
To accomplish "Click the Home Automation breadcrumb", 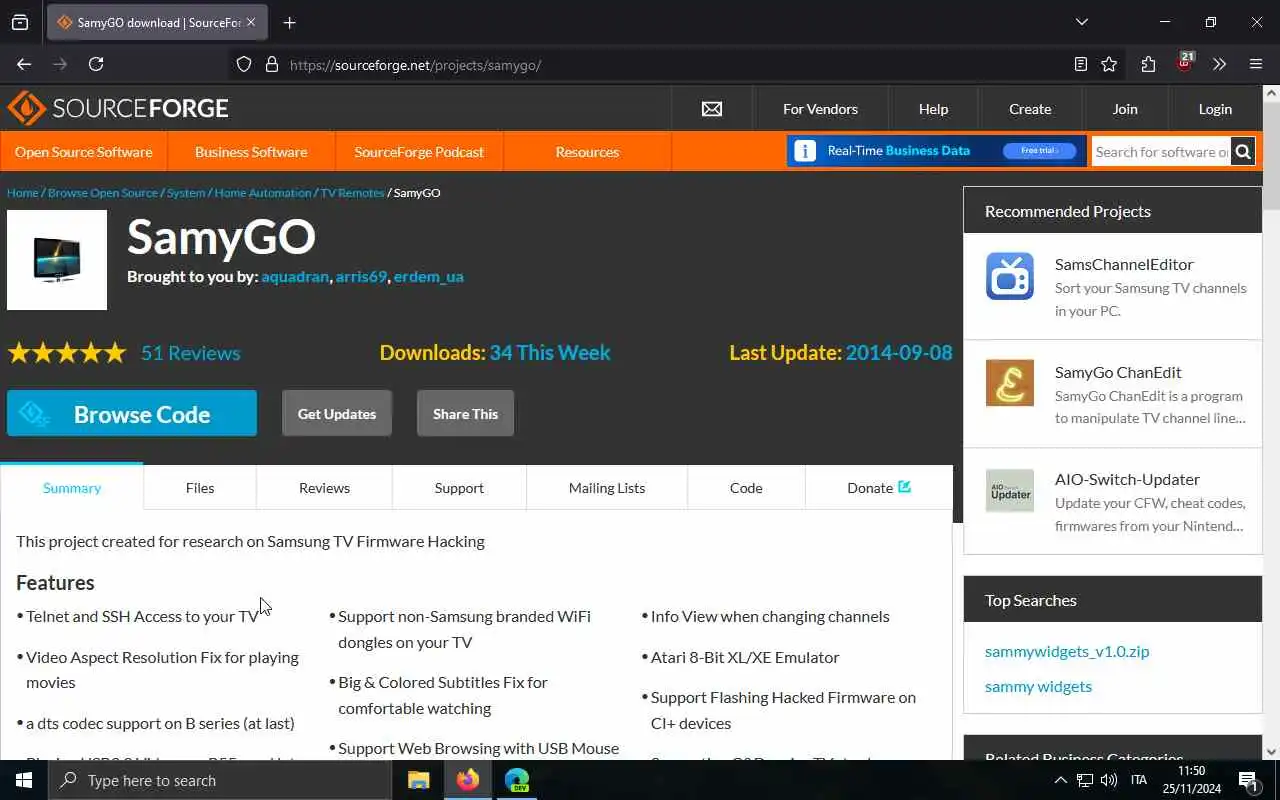I will pyautogui.click(x=263, y=193).
